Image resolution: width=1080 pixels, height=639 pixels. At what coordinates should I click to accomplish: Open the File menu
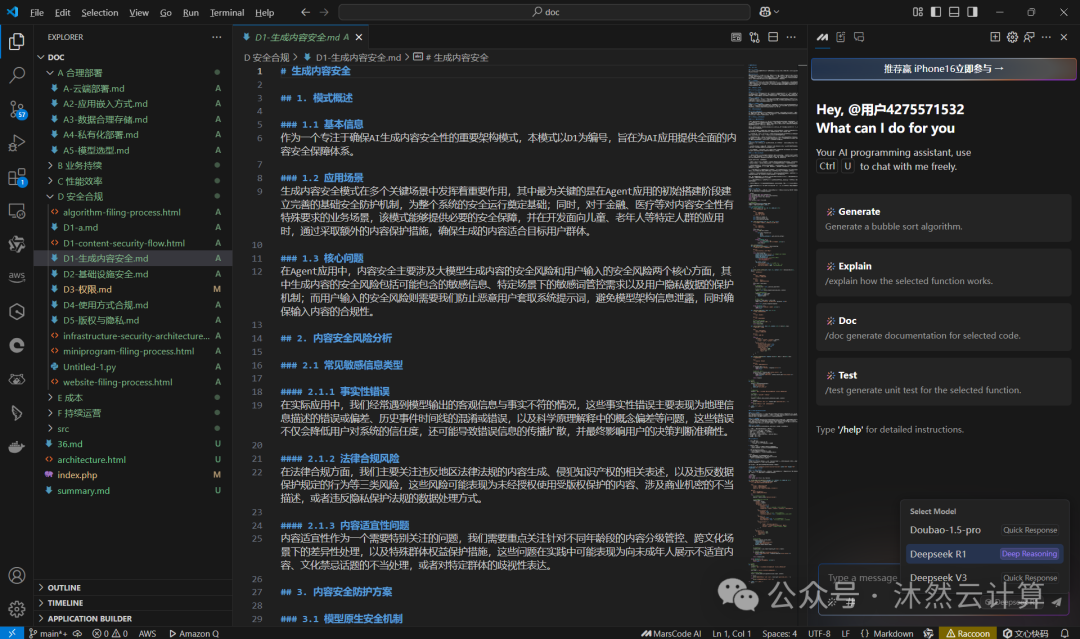[37, 12]
